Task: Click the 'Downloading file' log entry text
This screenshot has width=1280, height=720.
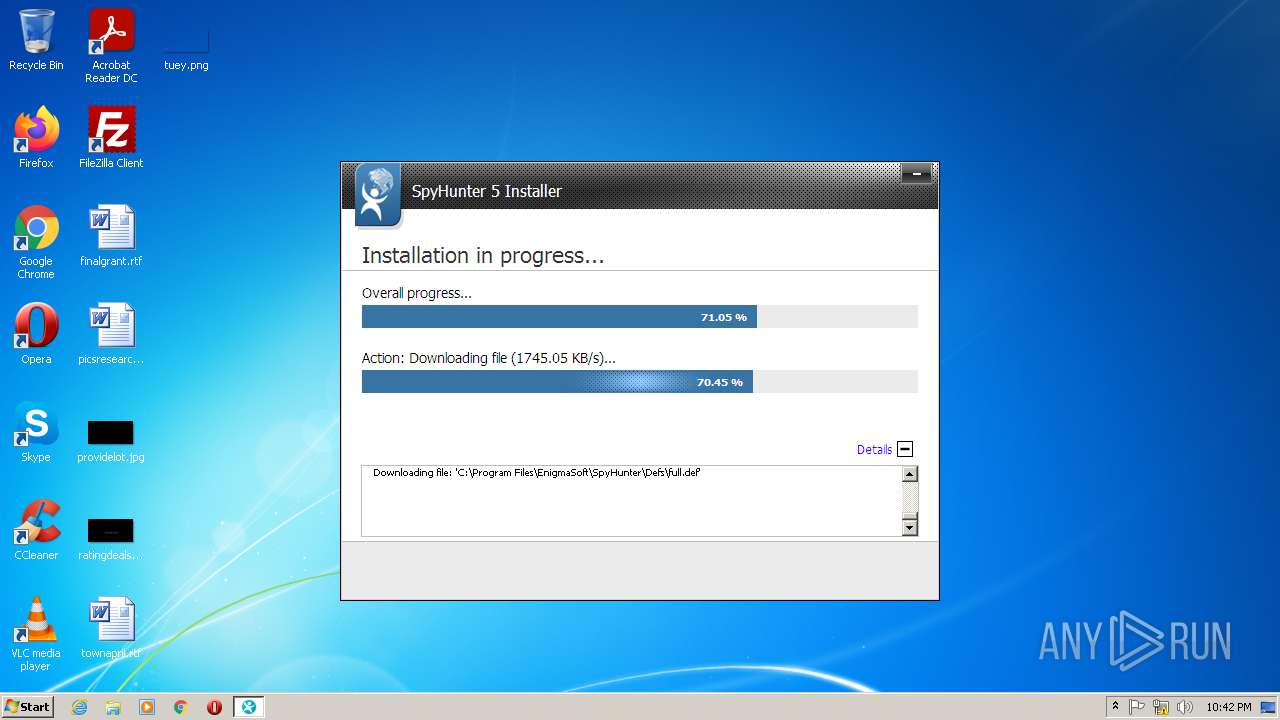Action: [x=536, y=472]
